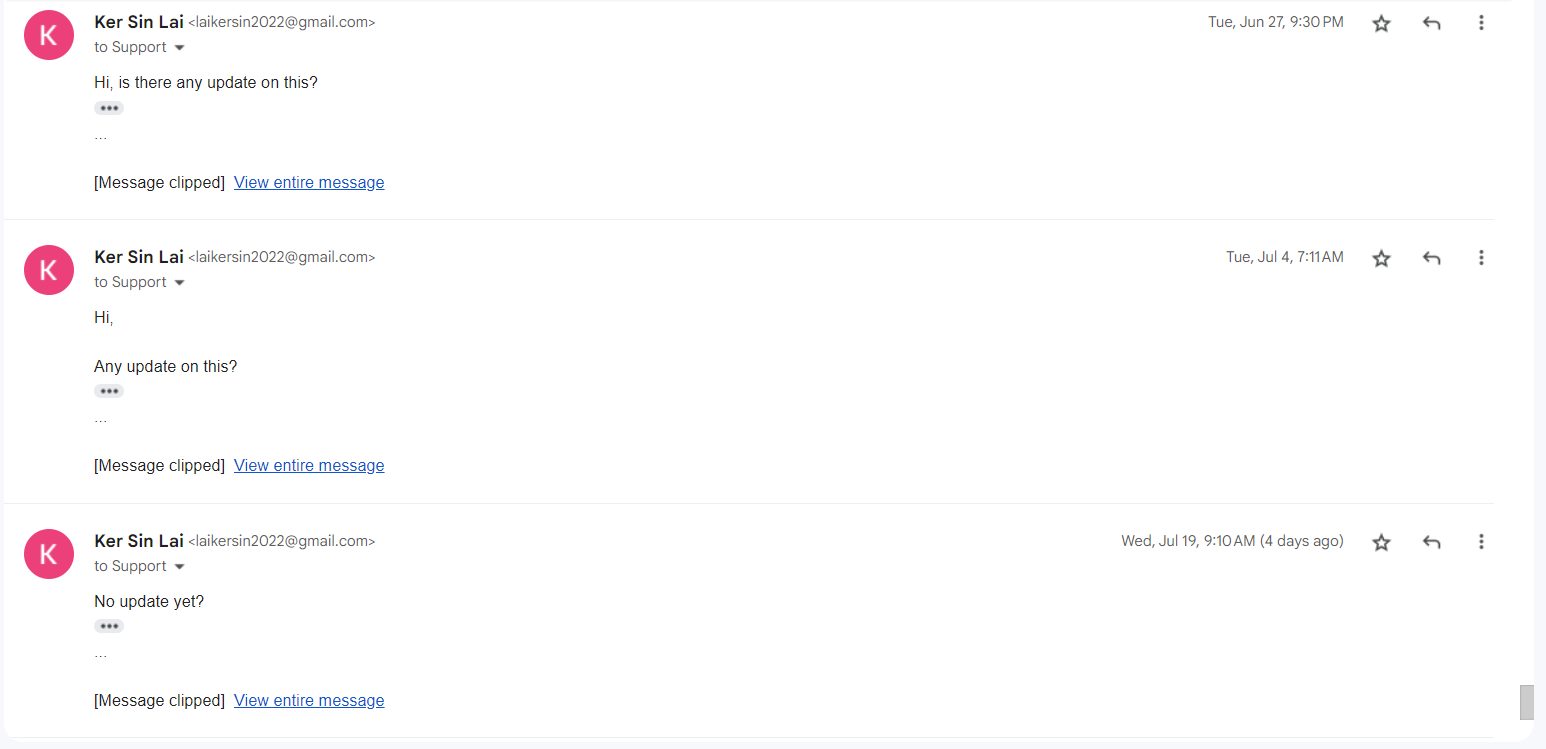The width and height of the screenshot is (1546, 749).
Task: View entire message for July 19 email
Action: [x=309, y=701]
